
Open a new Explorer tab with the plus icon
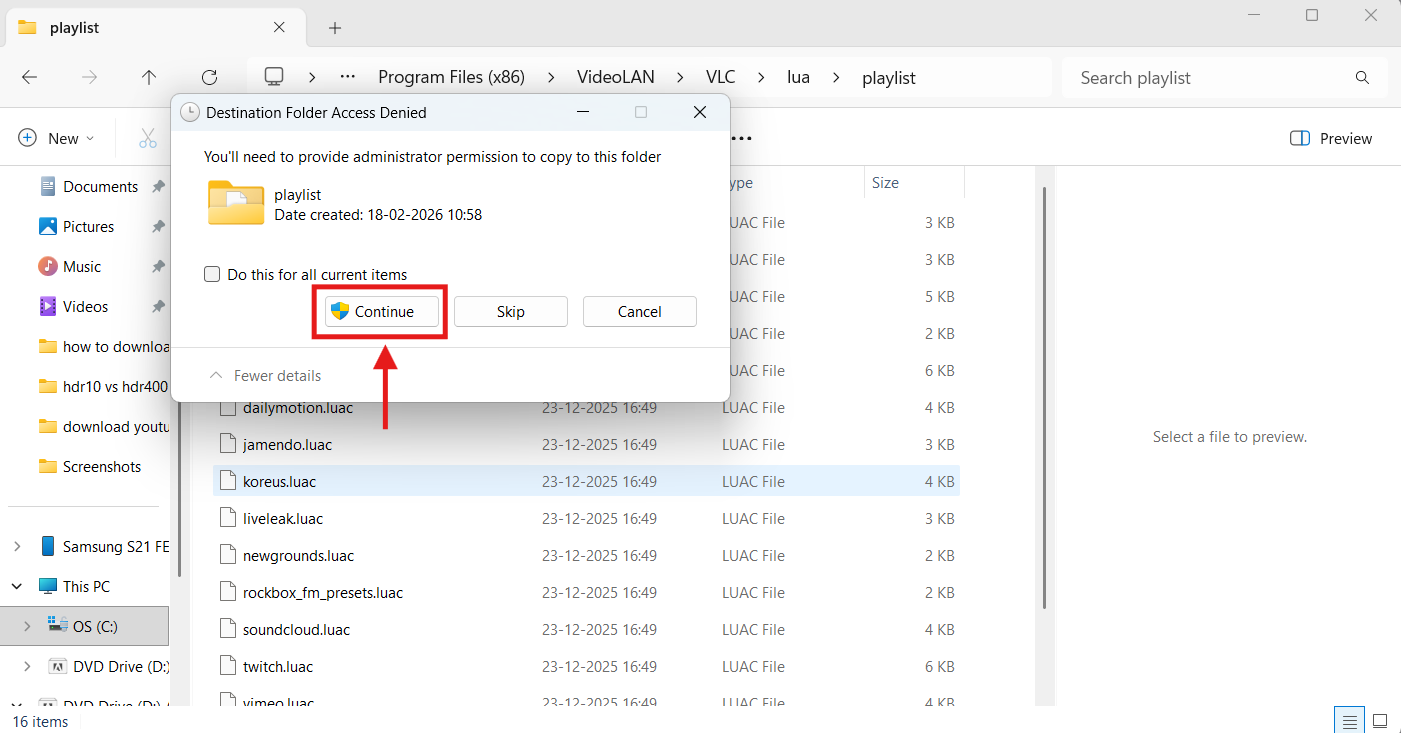coord(334,28)
